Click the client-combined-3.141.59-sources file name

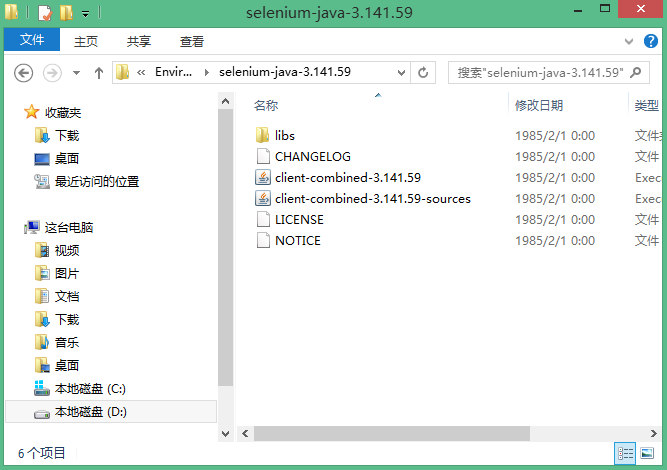pos(373,199)
